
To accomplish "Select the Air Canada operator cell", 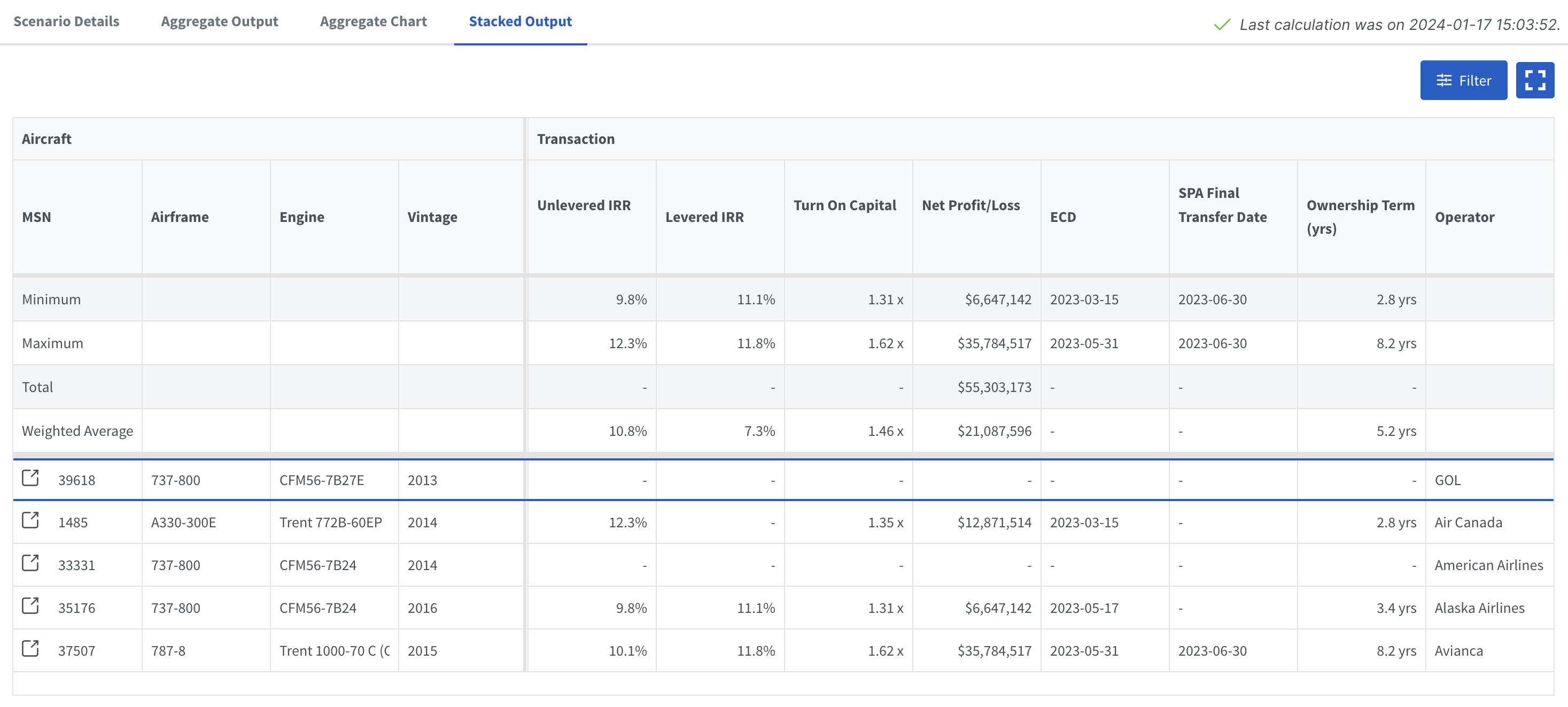I will pos(1468,522).
